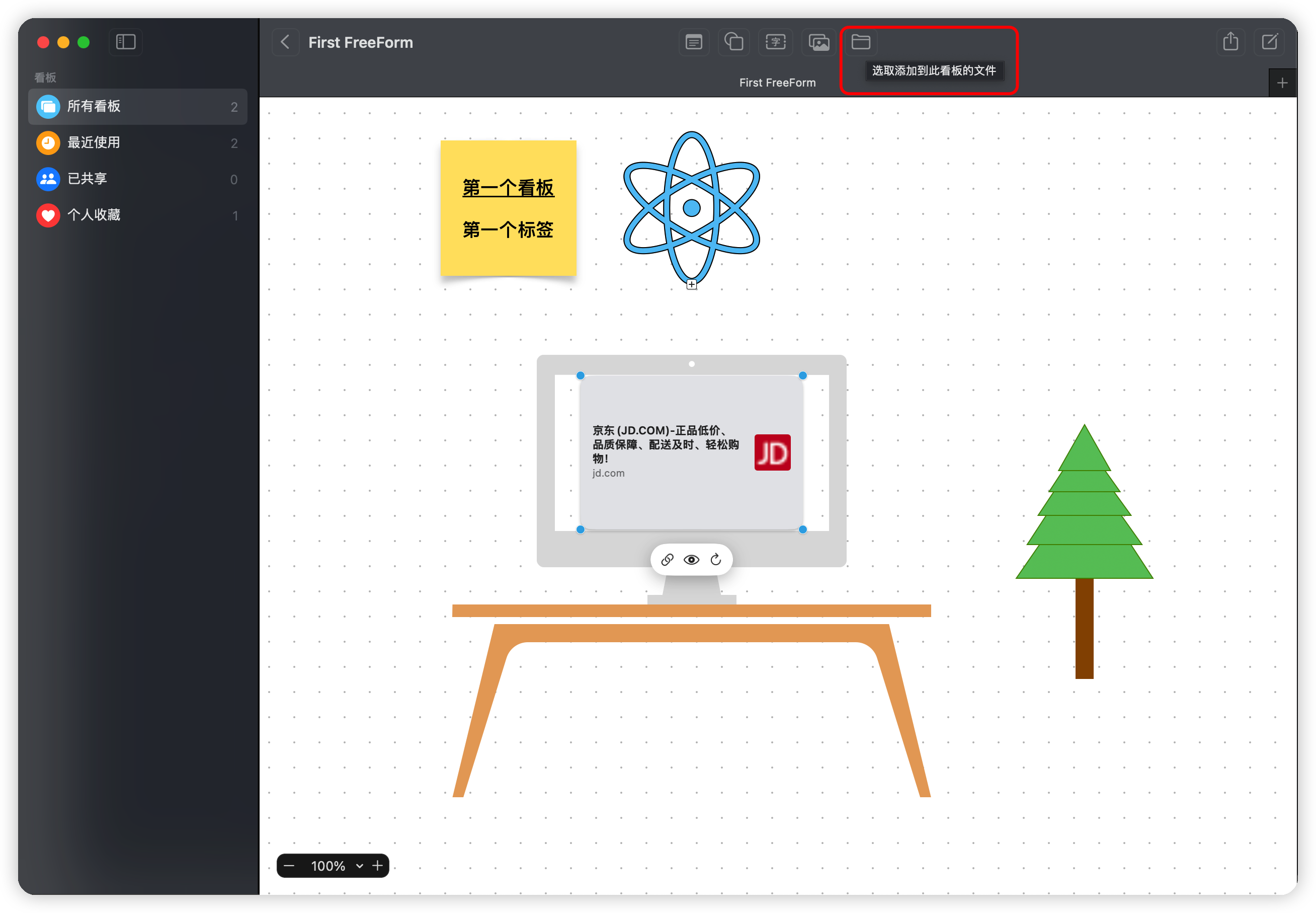The image size is (1316, 913).
Task: Refresh the JD.com link card
Action: pyautogui.click(x=716, y=560)
